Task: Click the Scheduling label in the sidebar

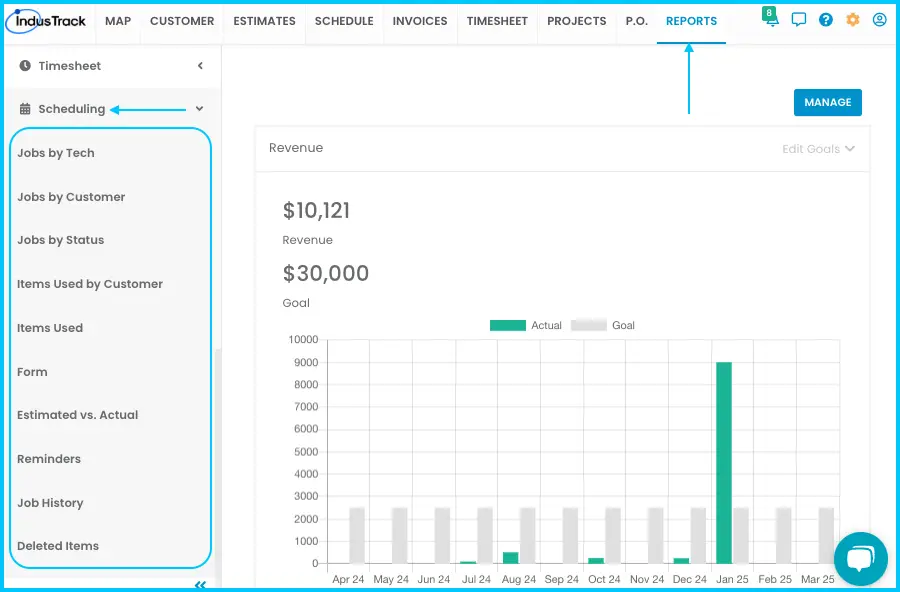Action: pos(72,109)
